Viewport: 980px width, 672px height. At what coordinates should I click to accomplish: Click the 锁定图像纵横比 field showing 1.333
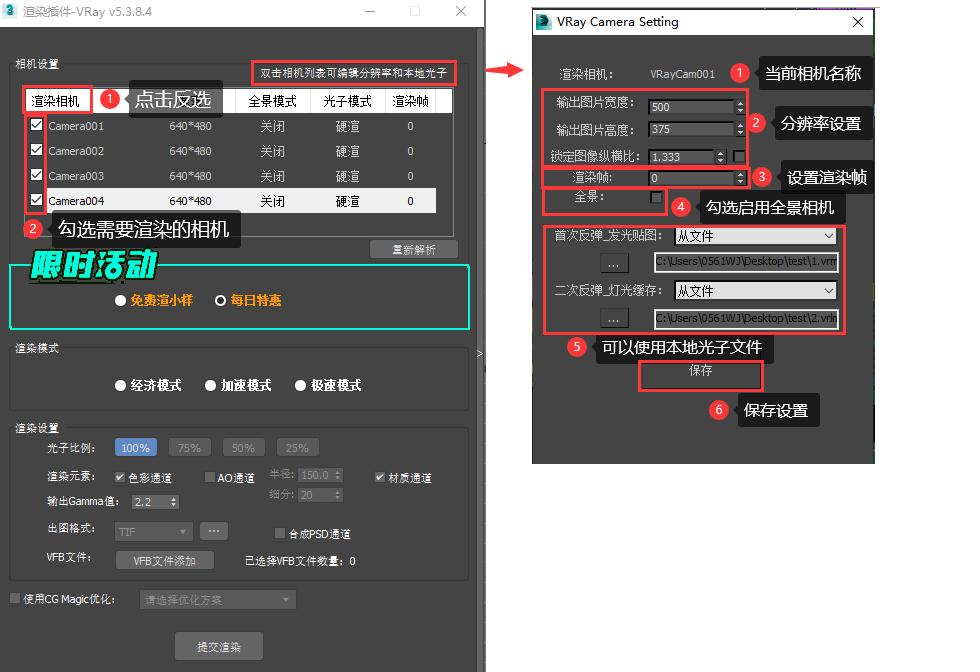point(681,156)
